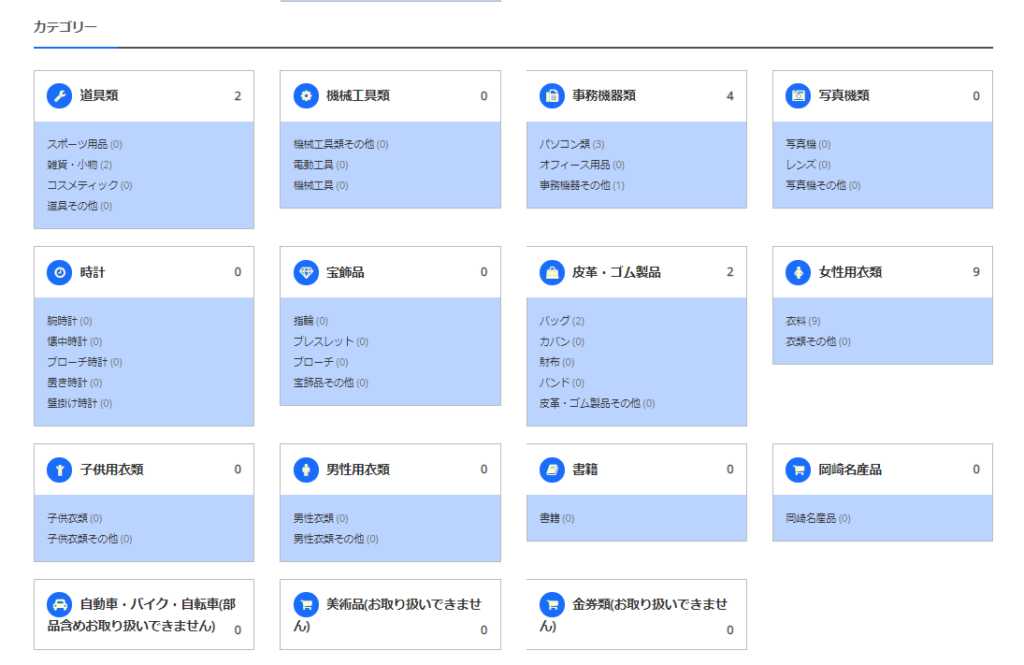Click the book icon beside 書籍
The image size is (1024, 665).
coord(552,469)
